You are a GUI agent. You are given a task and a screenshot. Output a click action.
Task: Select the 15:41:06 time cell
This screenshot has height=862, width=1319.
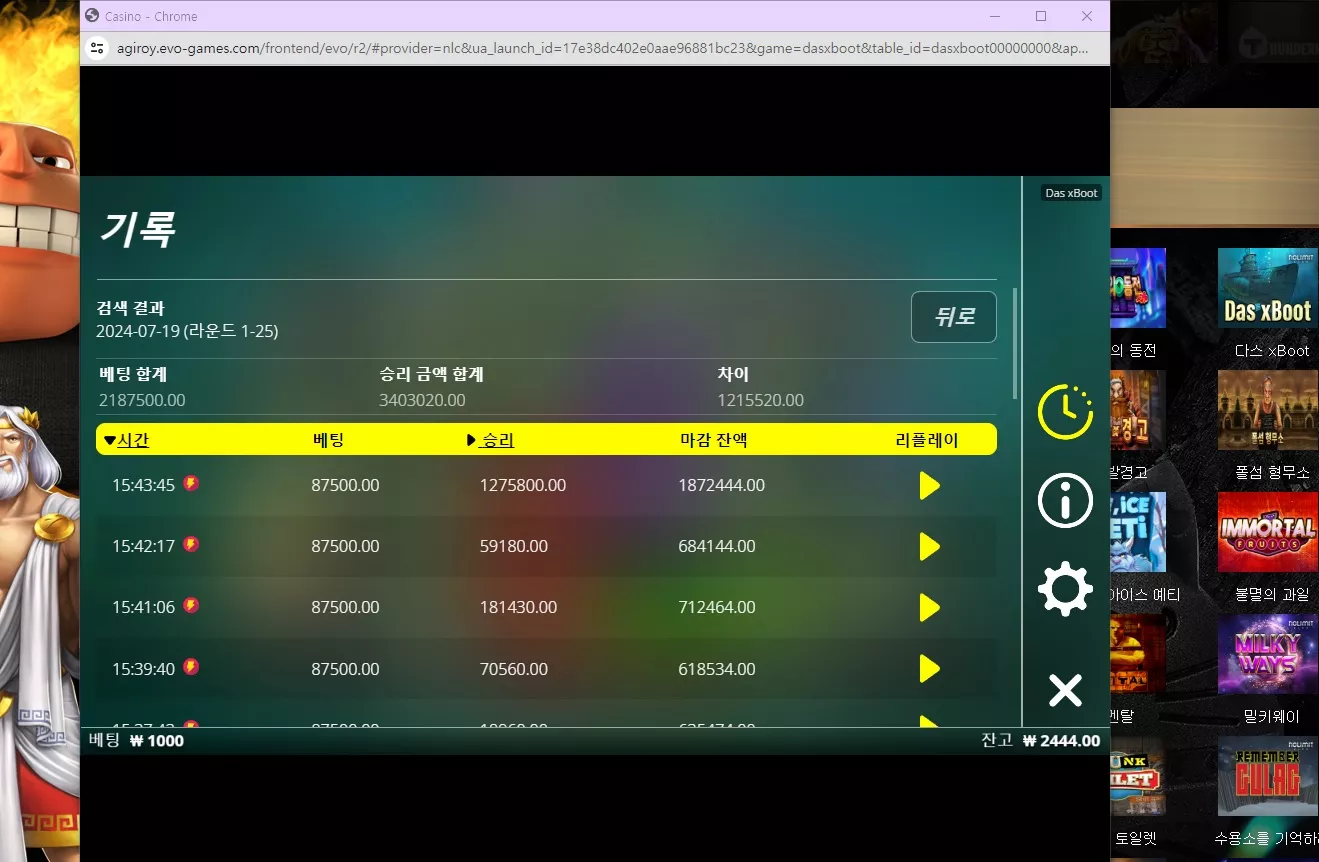point(143,608)
